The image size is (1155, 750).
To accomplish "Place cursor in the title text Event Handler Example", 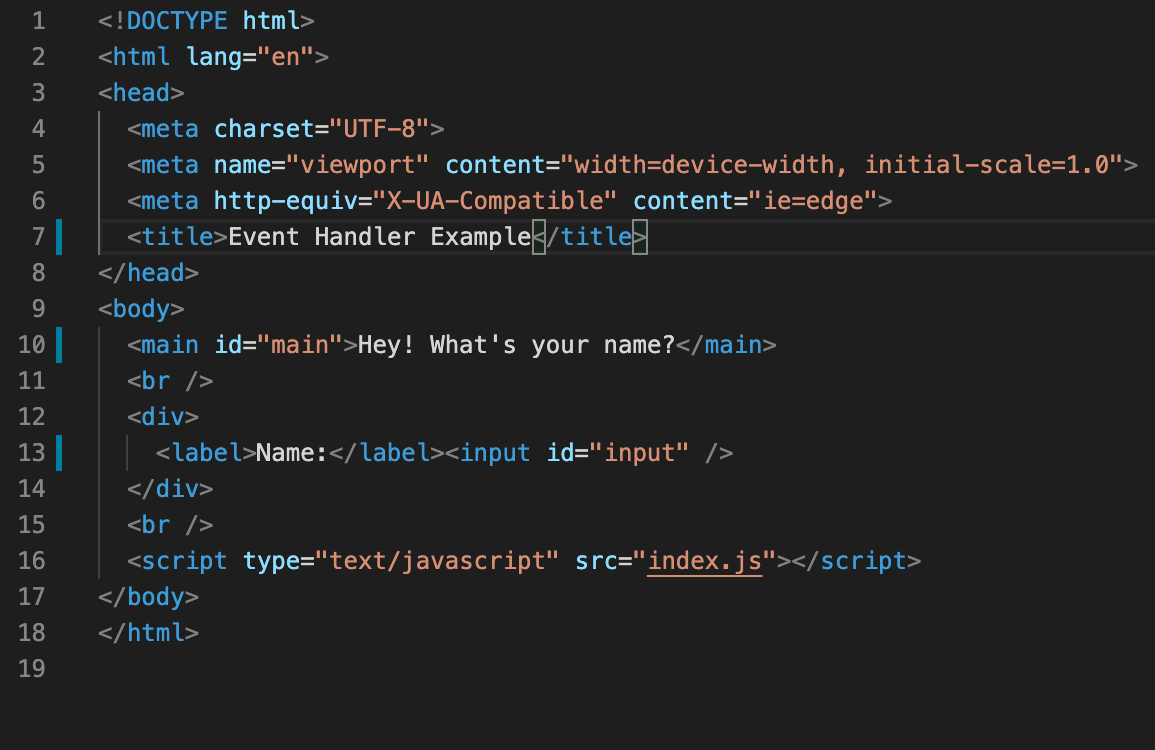I will click(x=378, y=236).
